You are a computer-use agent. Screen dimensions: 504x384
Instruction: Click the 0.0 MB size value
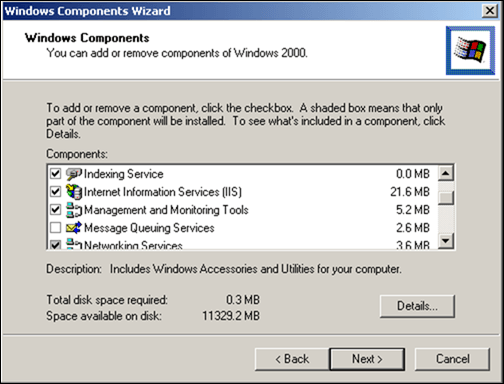coord(413,174)
